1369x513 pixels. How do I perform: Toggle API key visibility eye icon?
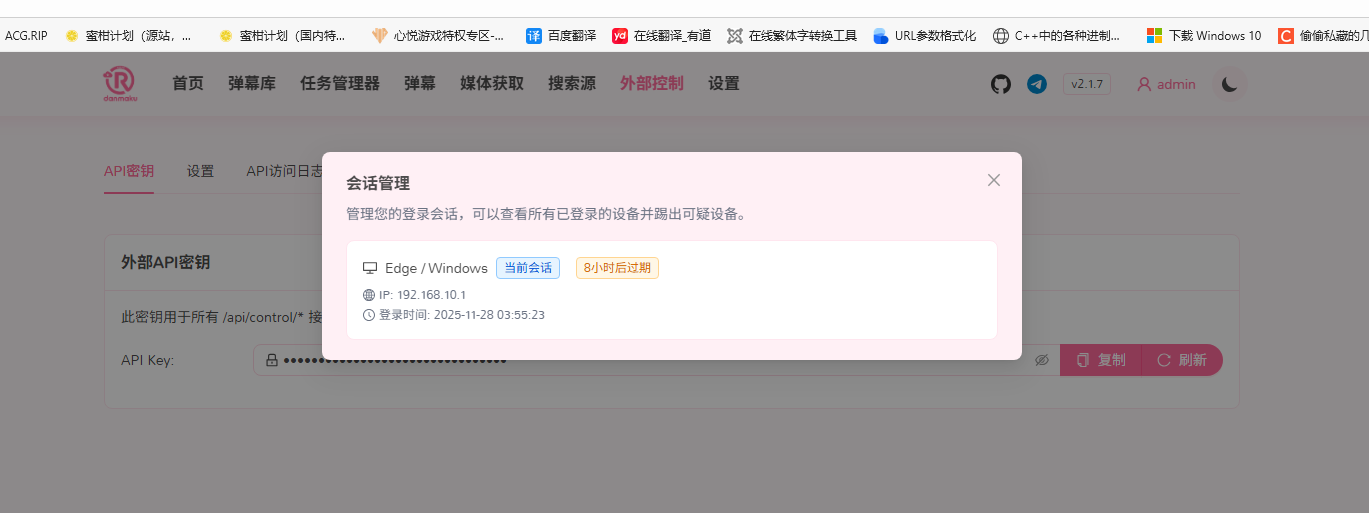click(x=1042, y=360)
